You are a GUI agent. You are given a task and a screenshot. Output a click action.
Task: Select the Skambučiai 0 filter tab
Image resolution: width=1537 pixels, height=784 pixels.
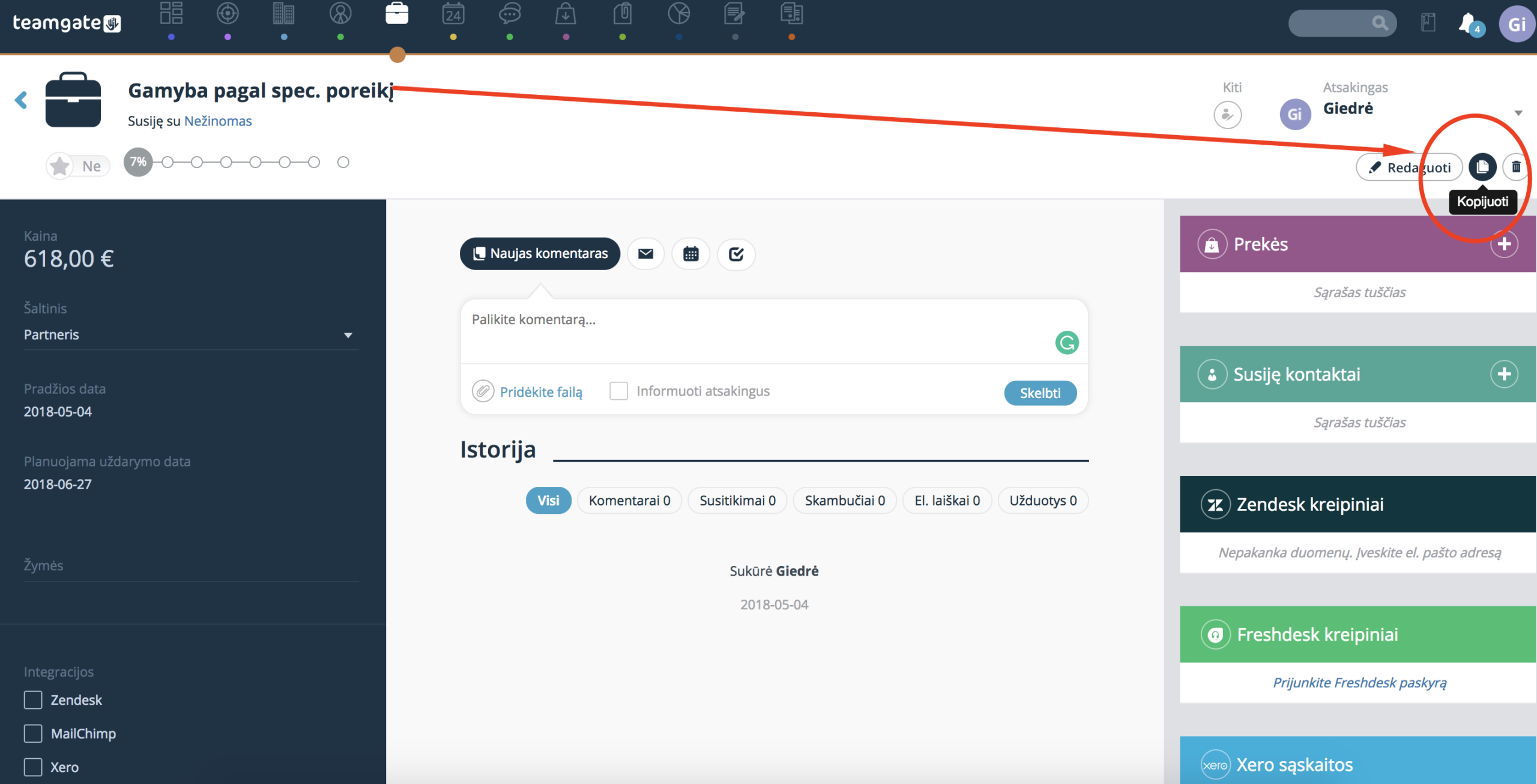click(x=845, y=501)
